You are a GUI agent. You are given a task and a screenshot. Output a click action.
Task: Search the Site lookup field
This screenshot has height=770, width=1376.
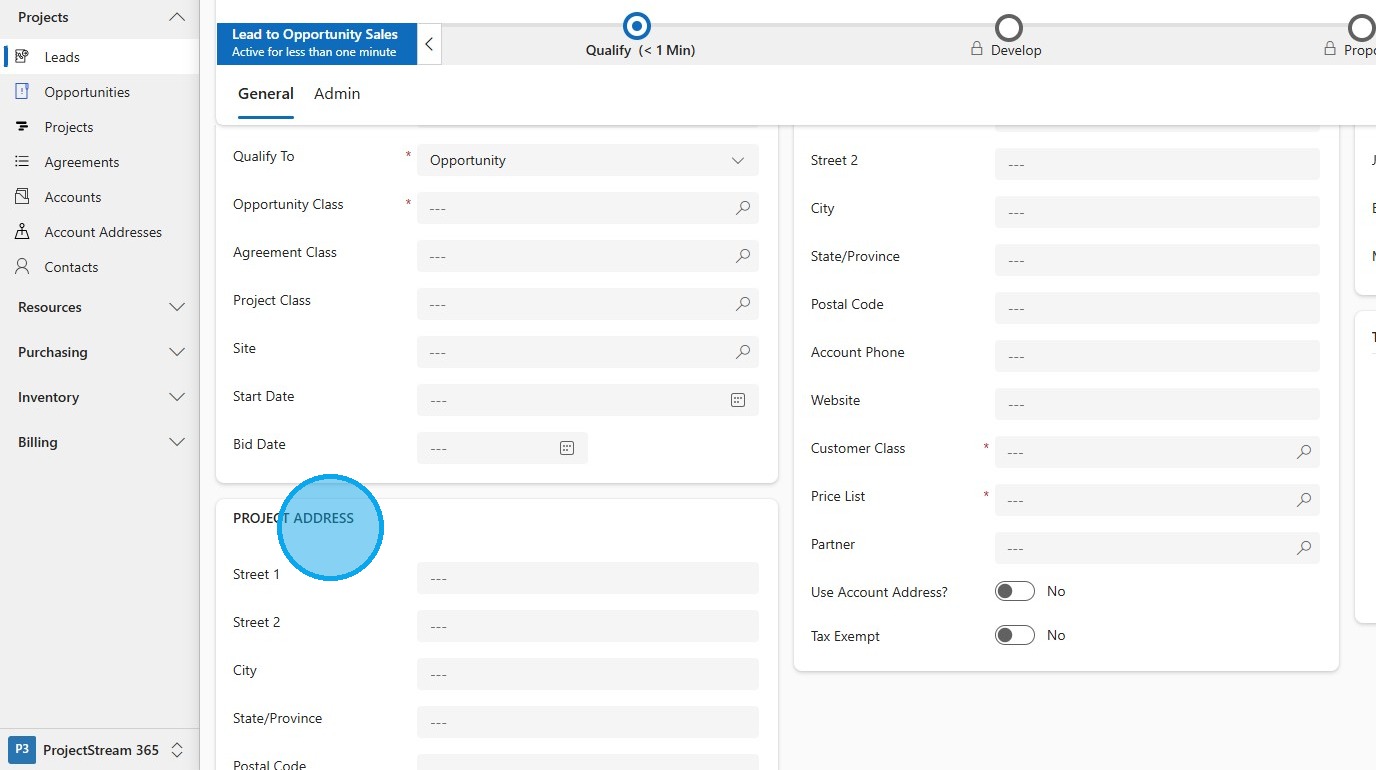click(743, 352)
